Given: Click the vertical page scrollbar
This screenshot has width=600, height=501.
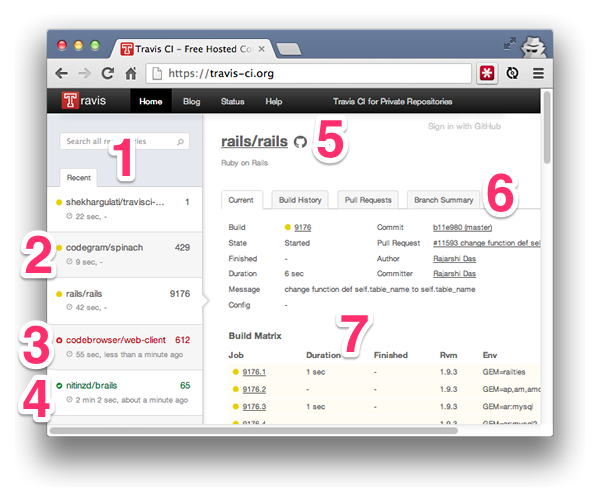Looking at the screenshot, I should [547, 127].
